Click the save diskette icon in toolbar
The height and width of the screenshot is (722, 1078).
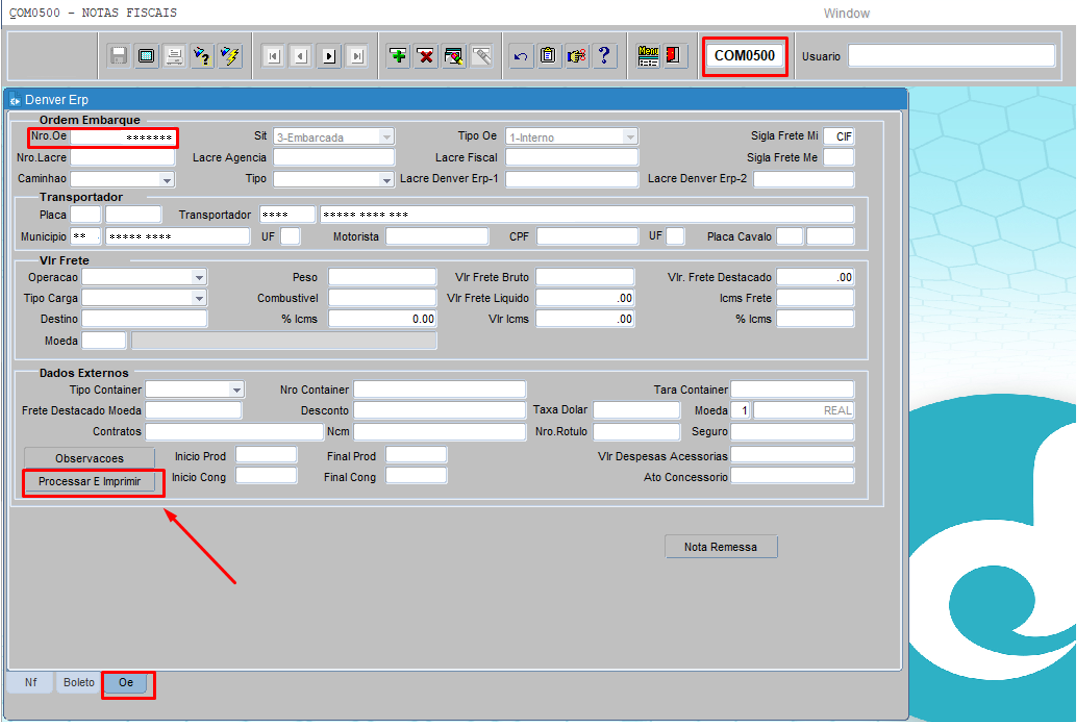pyautogui.click(x=119, y=56)
